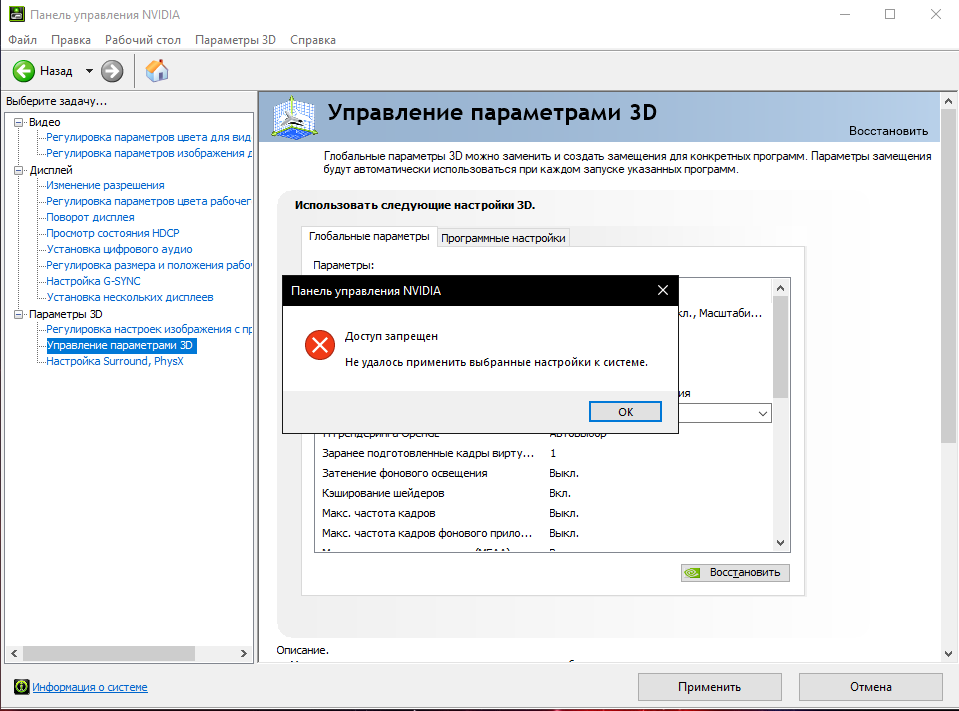Click the green Восстановить button below list
This screenshot has height=711, width=959.
click(x=735, y=573)
